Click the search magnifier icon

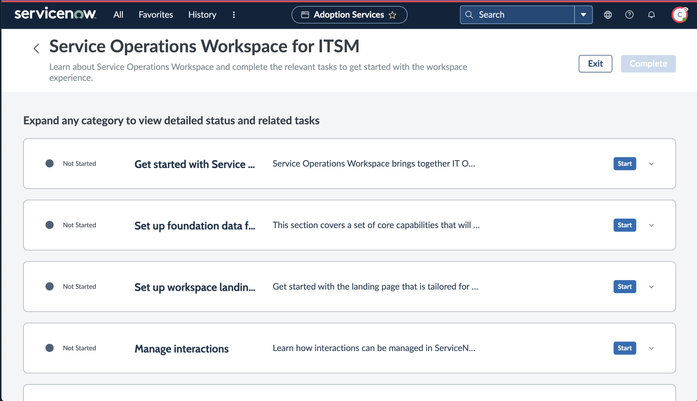[x=469, y=15]
